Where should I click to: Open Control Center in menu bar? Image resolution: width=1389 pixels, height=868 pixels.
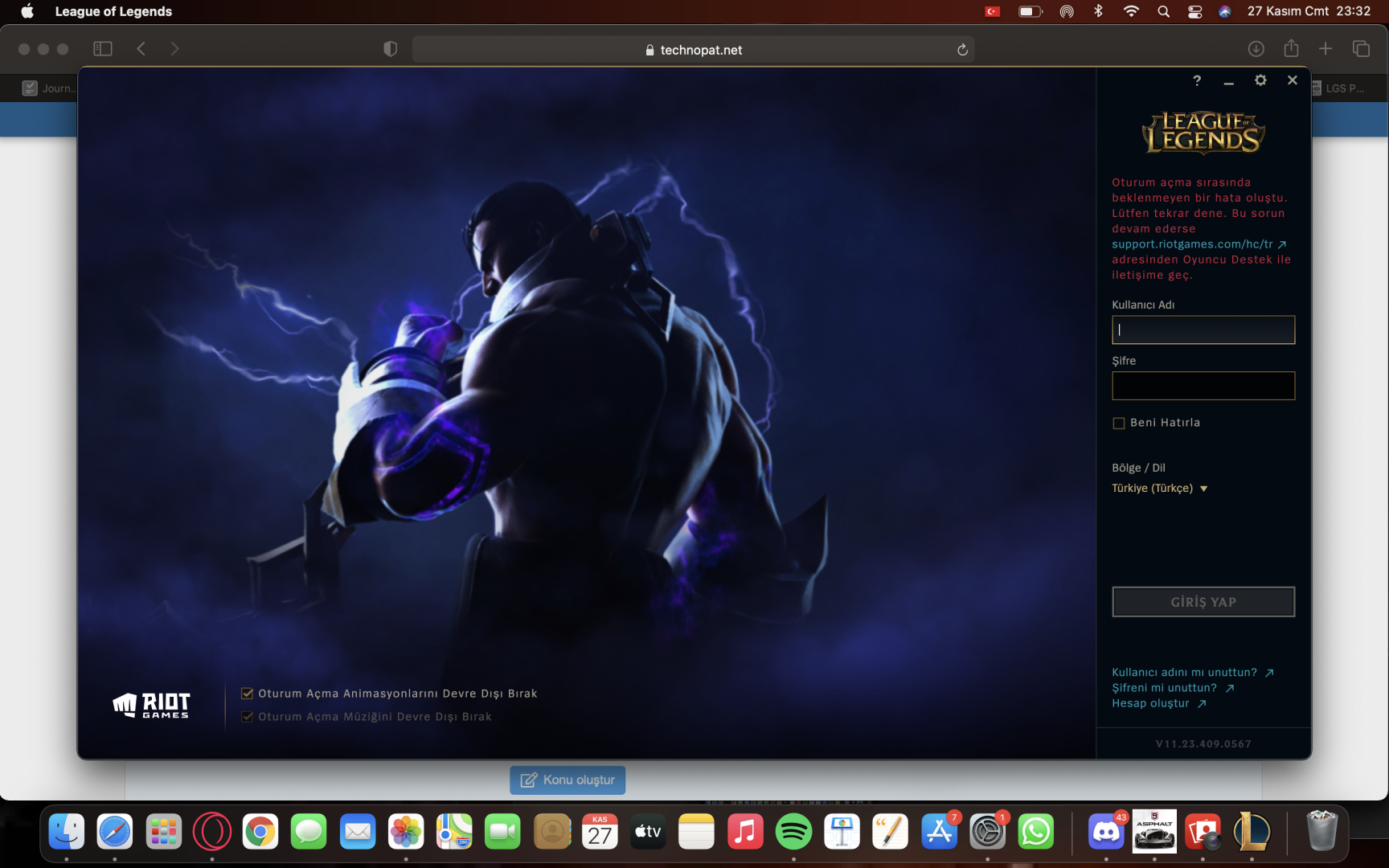[1195, 11]
